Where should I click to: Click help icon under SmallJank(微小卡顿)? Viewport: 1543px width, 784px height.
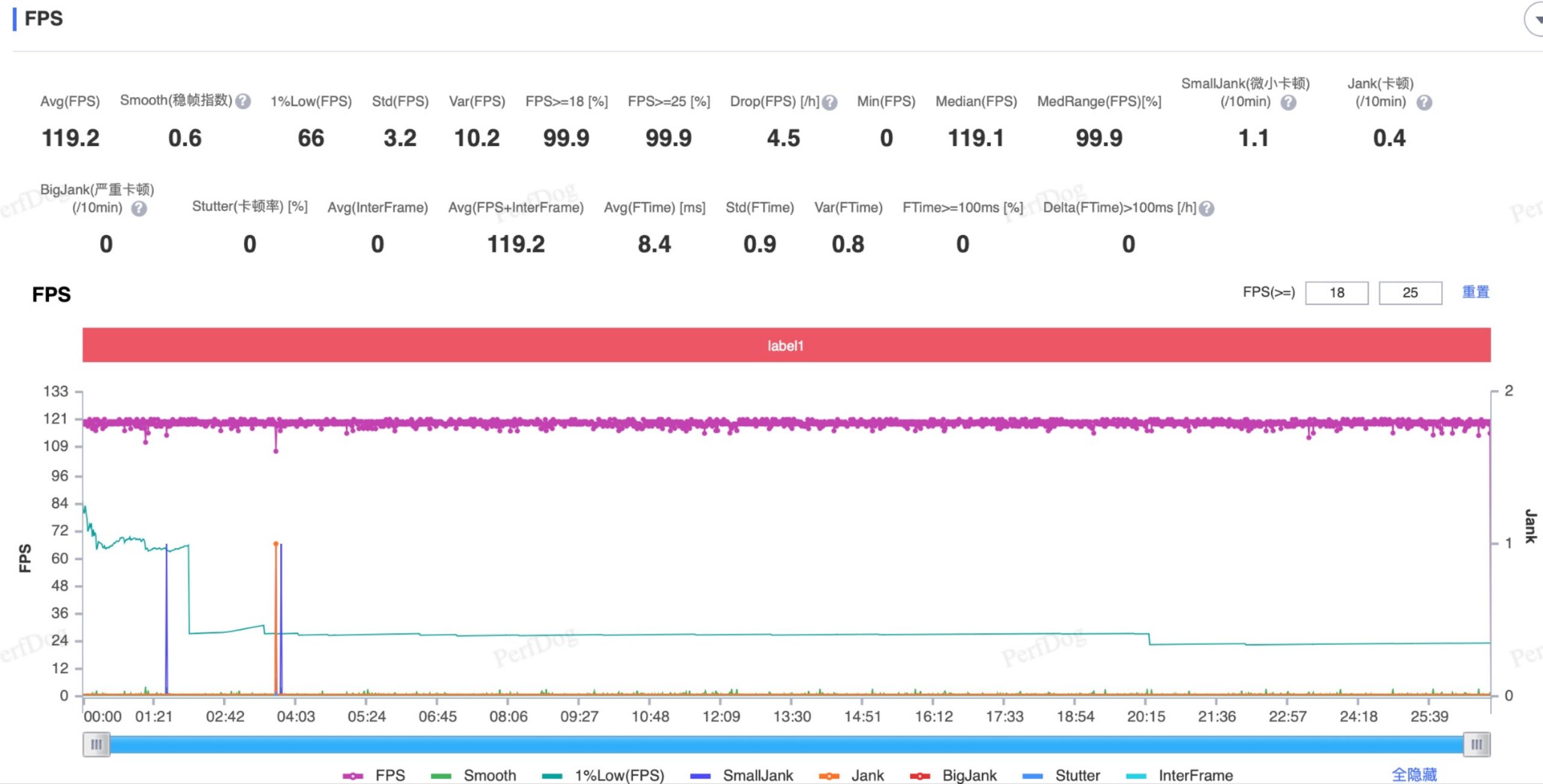(1289, 102)
